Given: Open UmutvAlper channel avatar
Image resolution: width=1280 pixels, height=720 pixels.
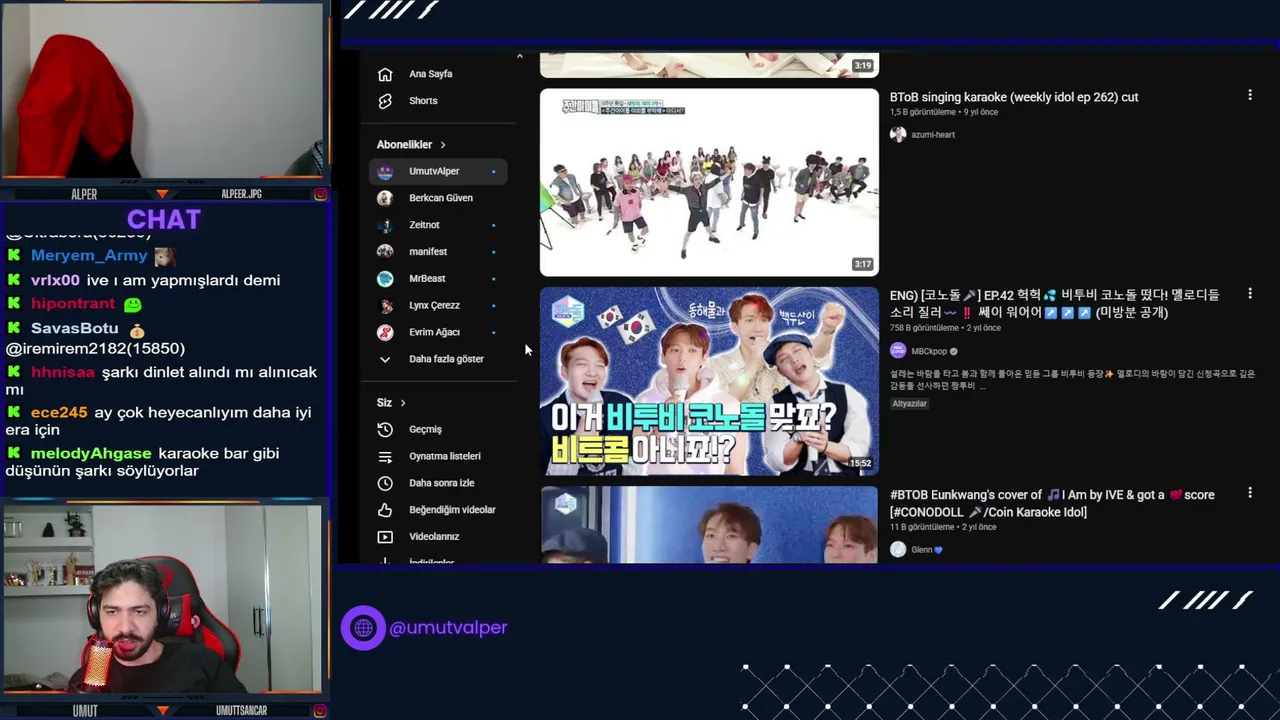Looking at the screenshot, I should click(x=385, y=171).
